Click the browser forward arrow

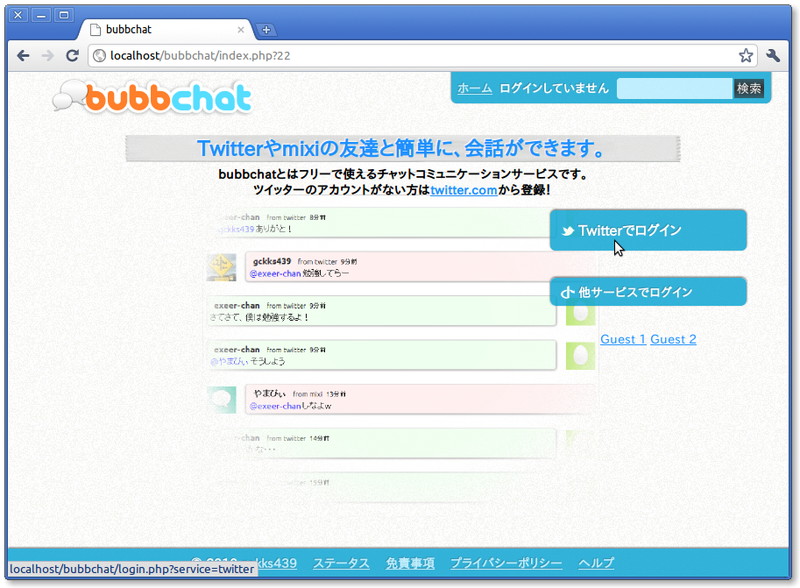click(47, 55)
